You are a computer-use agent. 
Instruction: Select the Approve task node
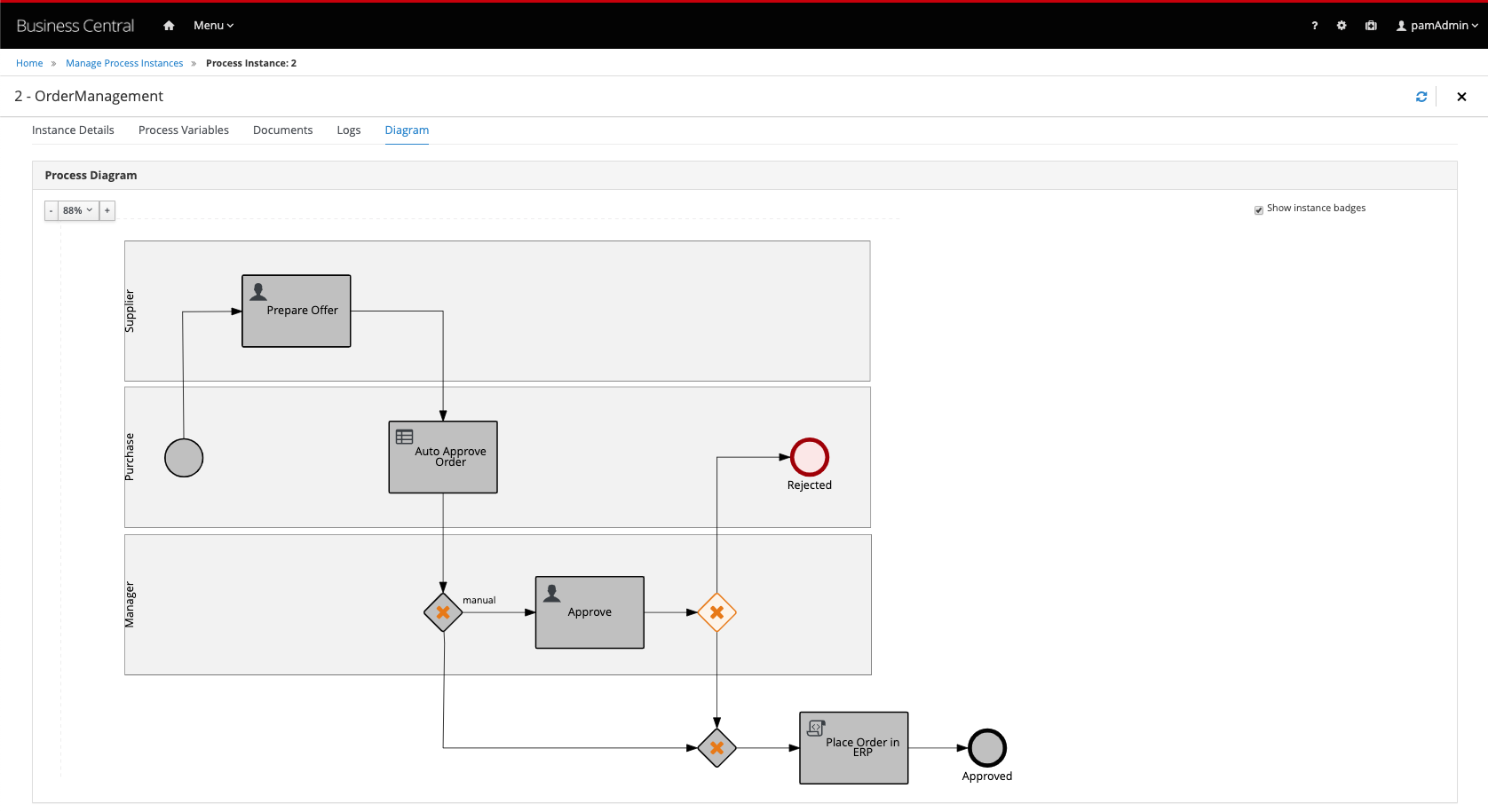click(590, 612)
